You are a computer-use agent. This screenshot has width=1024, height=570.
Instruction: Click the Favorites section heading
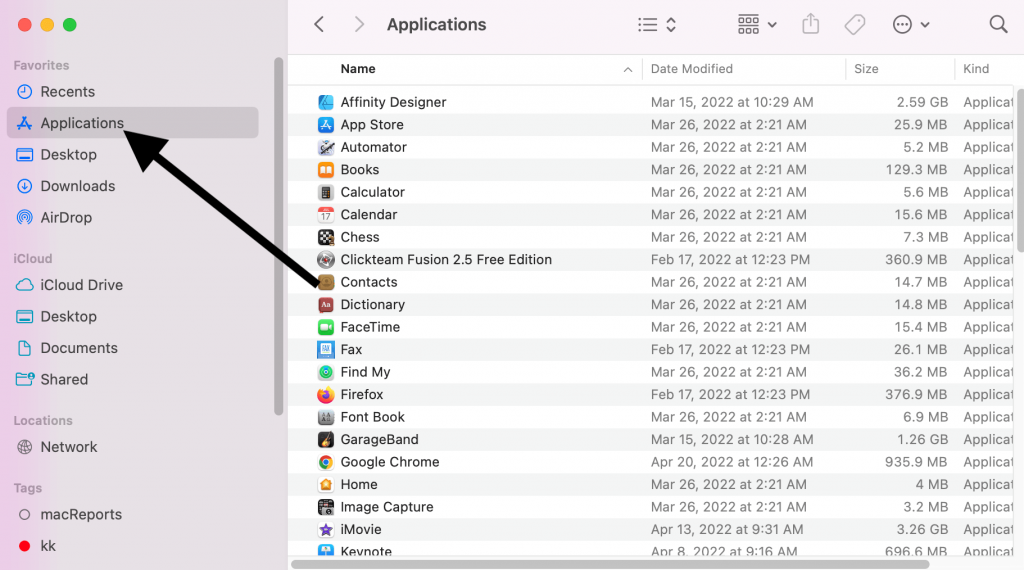[41, 65]
